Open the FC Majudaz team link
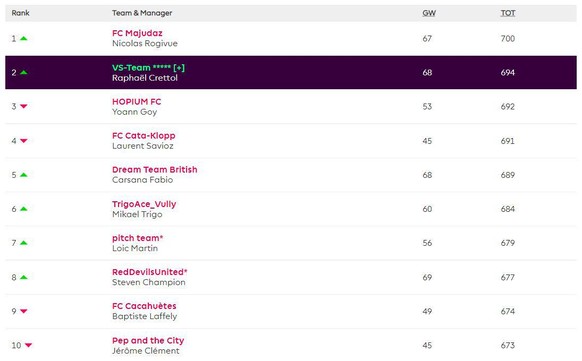This screenshot has width=582, height=361. click(137, 33)
